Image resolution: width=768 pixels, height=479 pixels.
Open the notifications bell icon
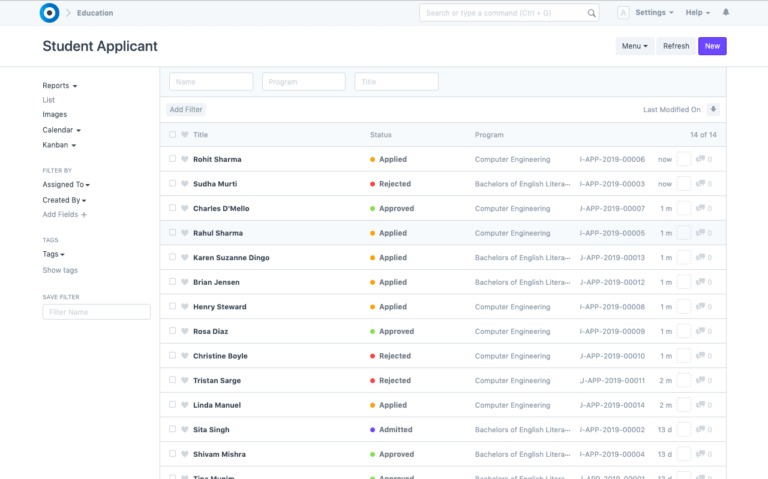[x=726, y=12]
